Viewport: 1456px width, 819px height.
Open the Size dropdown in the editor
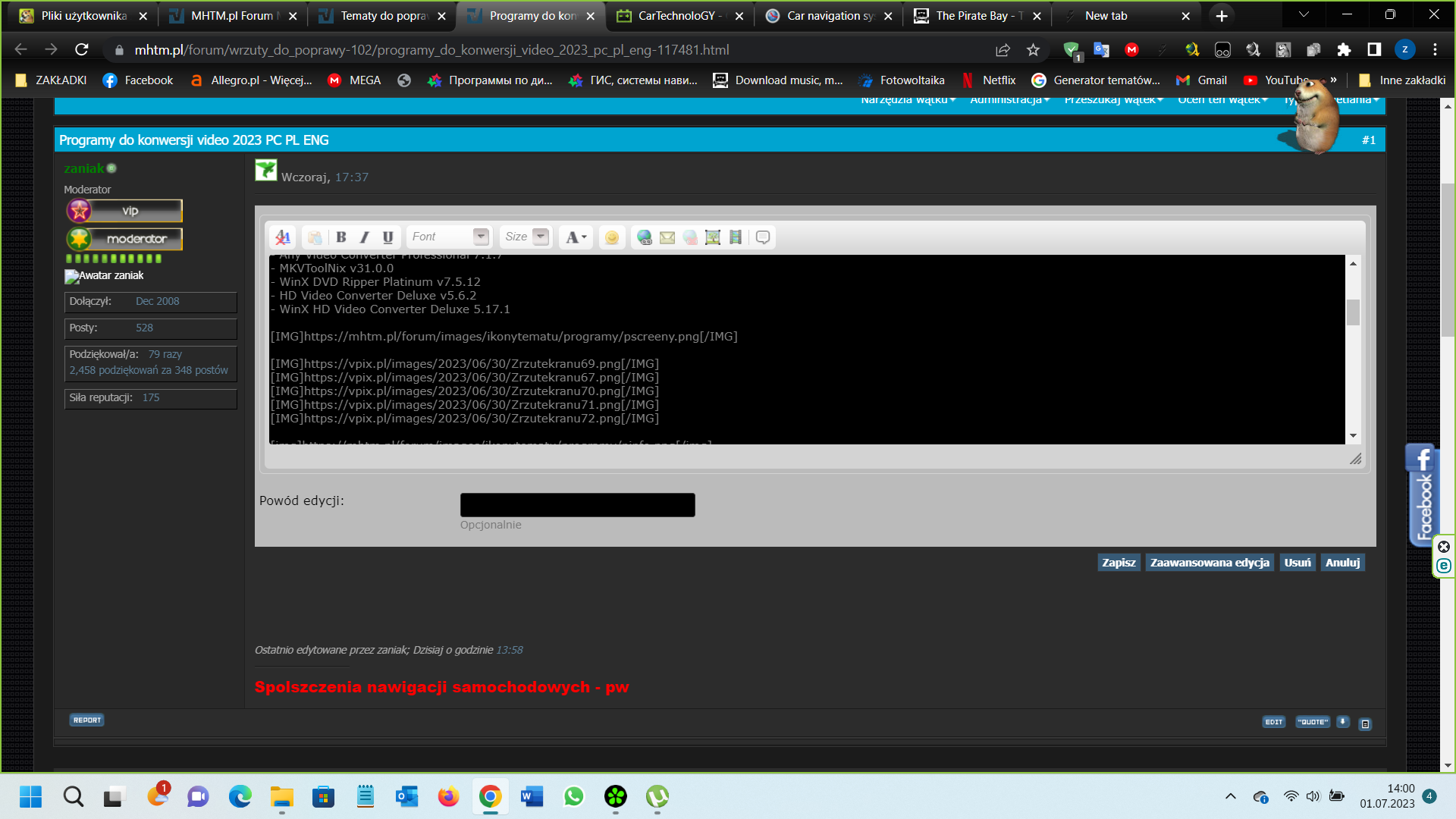[x=526, y=237]
